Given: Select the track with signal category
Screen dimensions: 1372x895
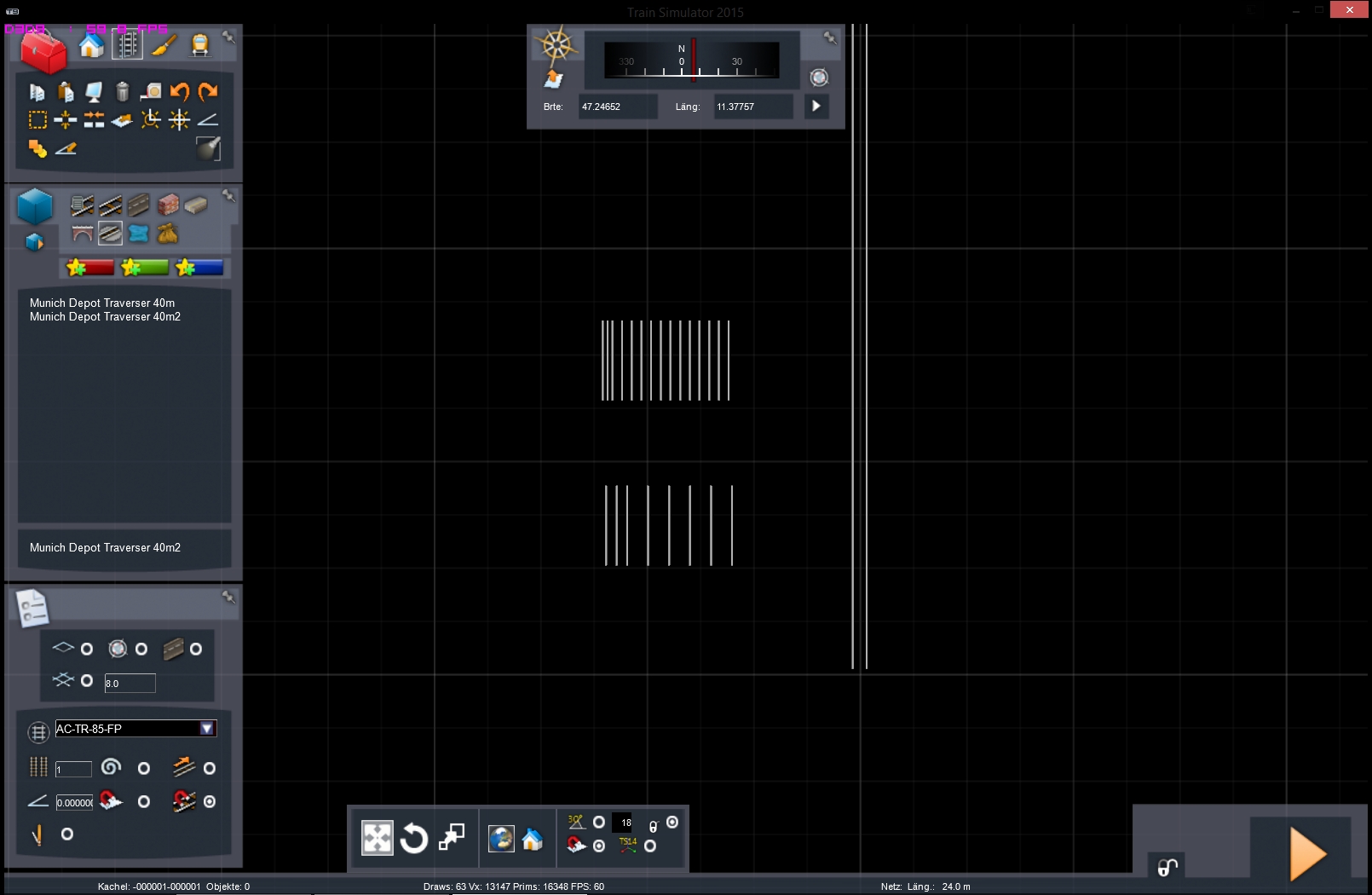Looking at the screenshot, I should pos(83,205).
